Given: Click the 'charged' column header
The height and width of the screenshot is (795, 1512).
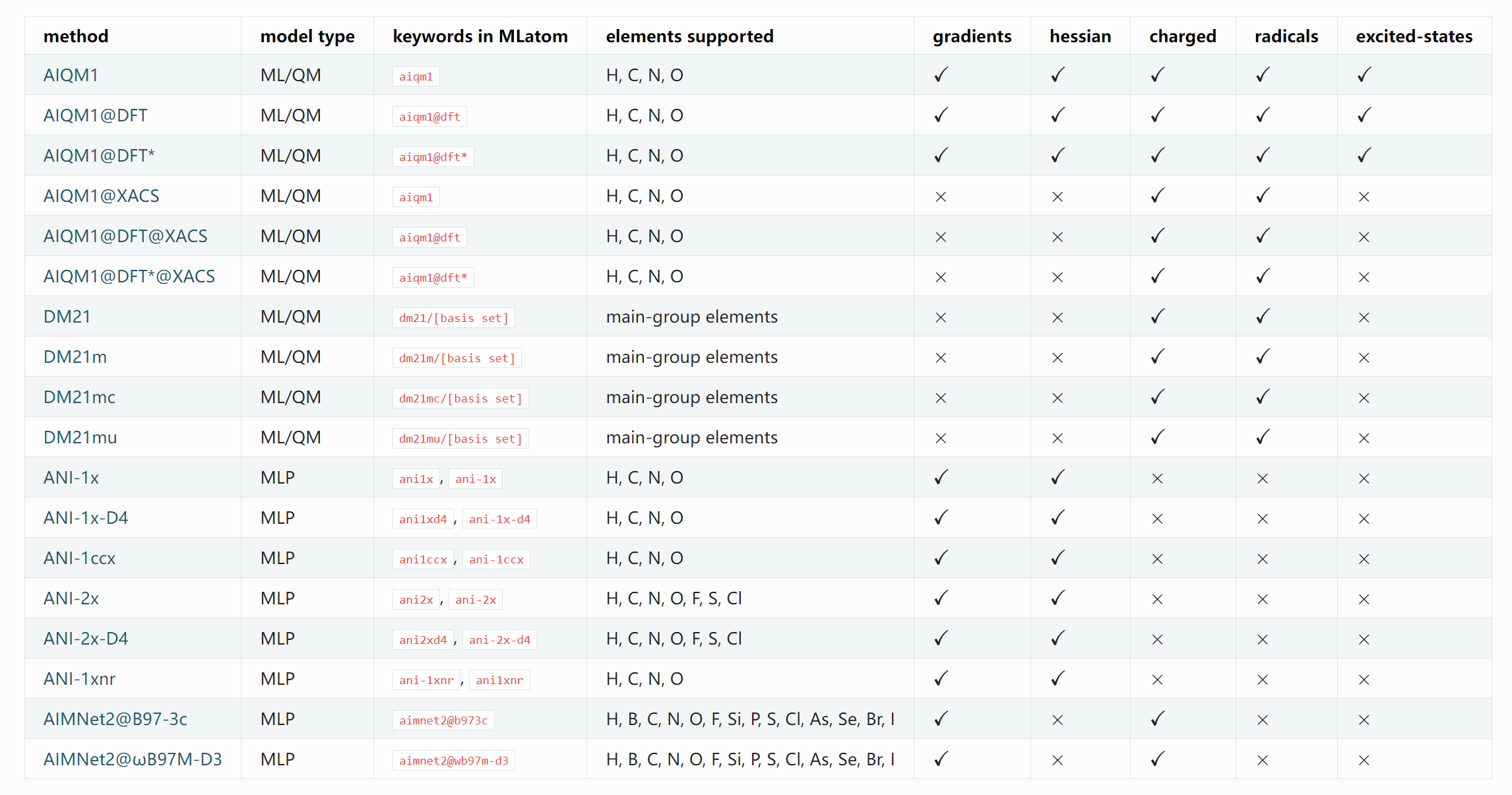Looking at the screenshot, I should click(x=1183, y=37).
